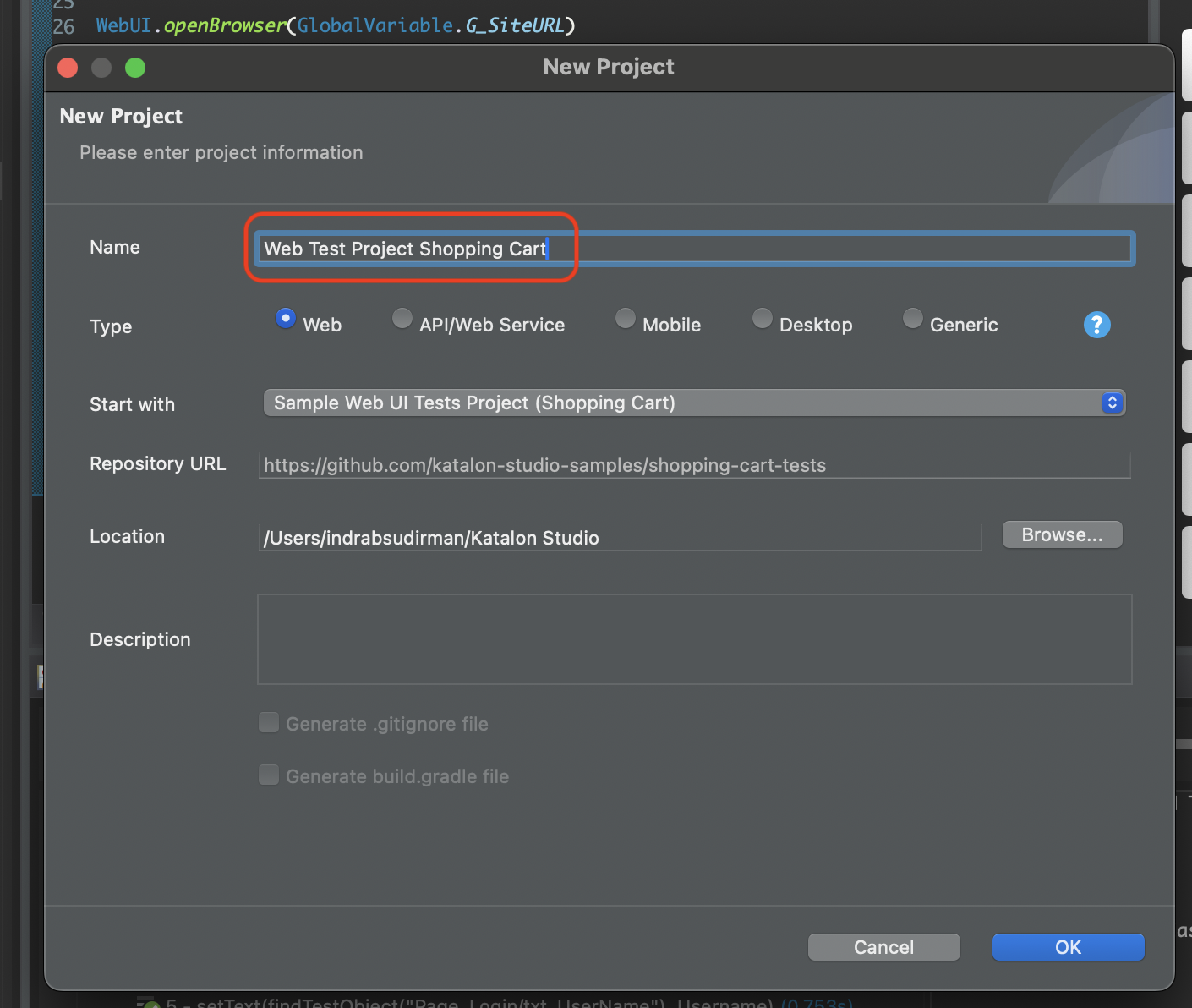Confirm project creation with OK

pyautogui.click(x=1068, y=947)
